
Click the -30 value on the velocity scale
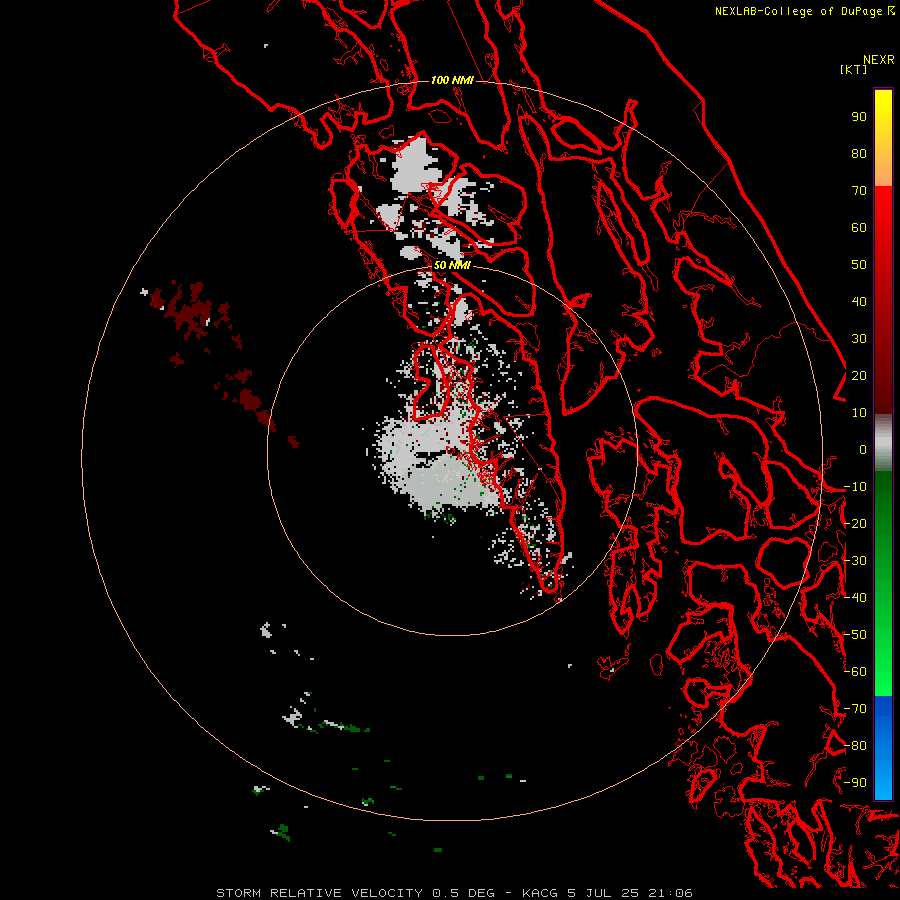point(855,561)
